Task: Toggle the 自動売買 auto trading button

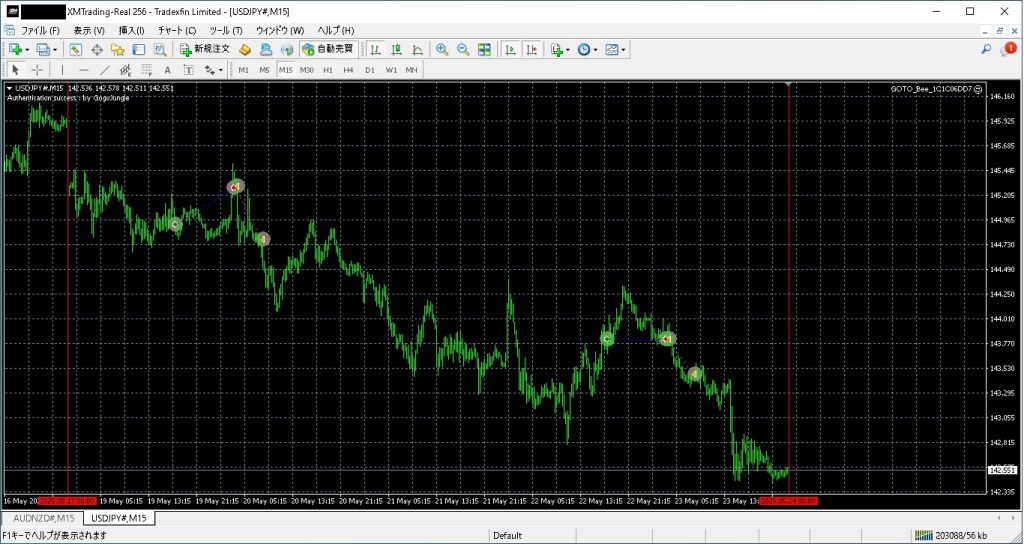Action: [327, 49]
